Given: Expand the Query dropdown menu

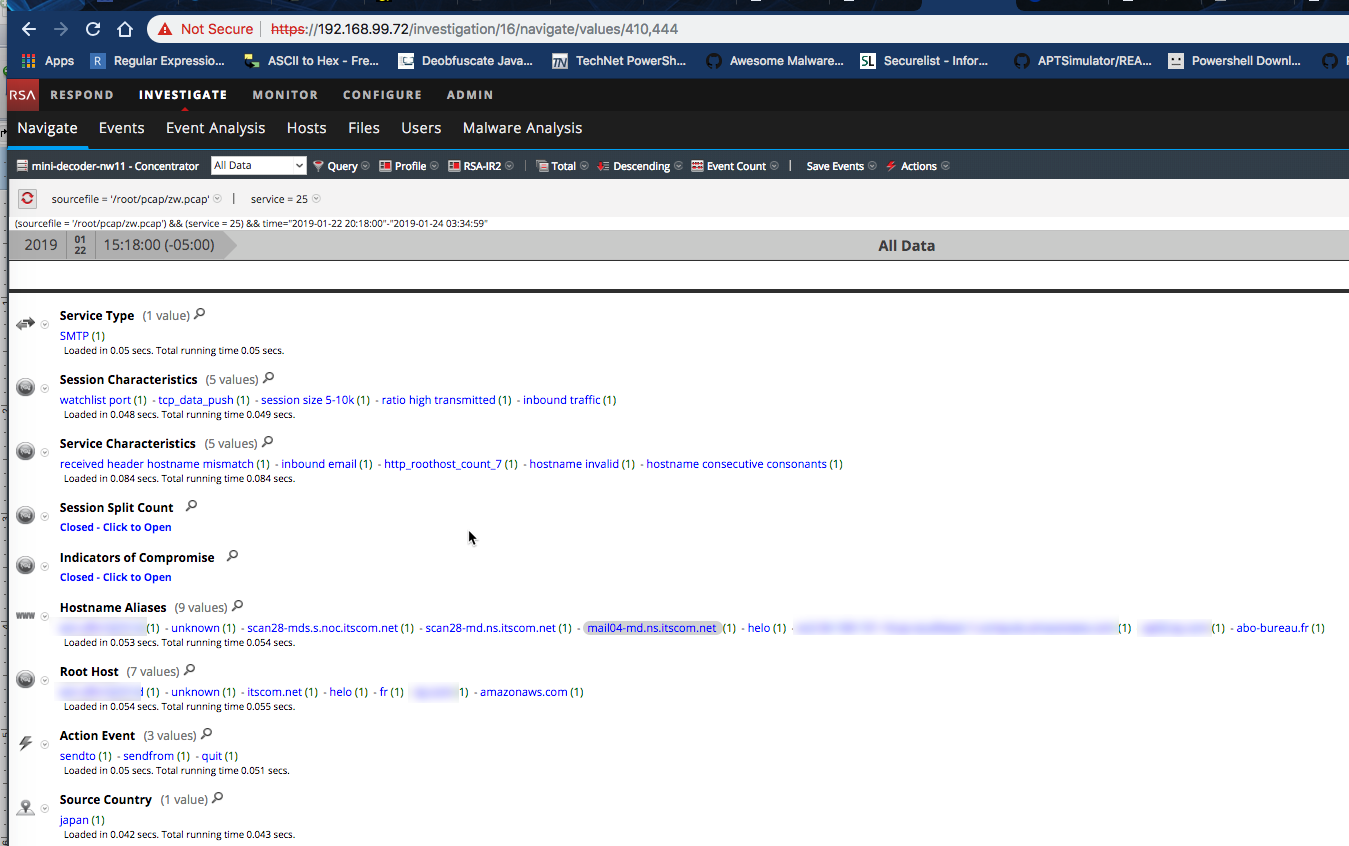Looking at the screenshot, I should [341, 166].
